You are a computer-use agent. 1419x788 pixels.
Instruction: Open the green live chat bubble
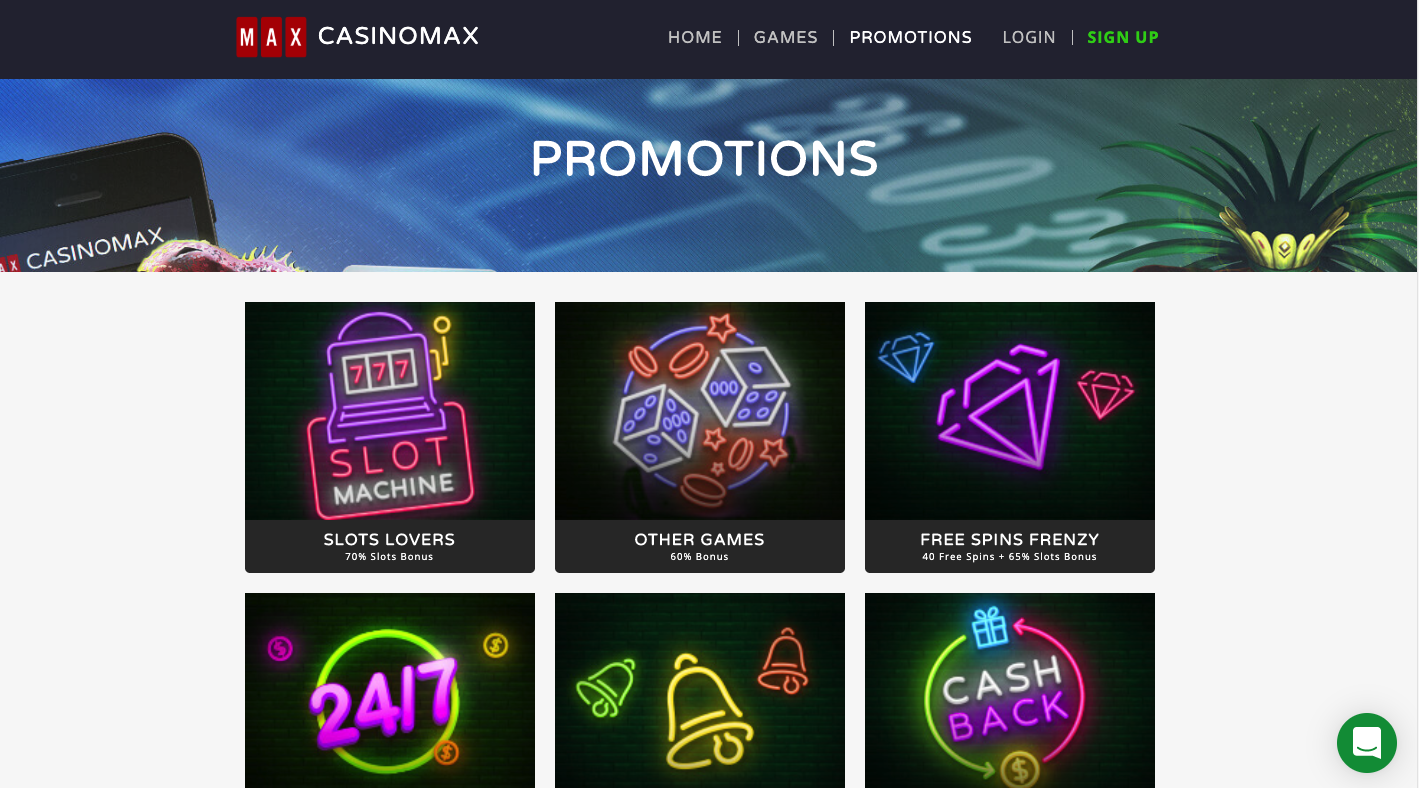pos(1366,743)
